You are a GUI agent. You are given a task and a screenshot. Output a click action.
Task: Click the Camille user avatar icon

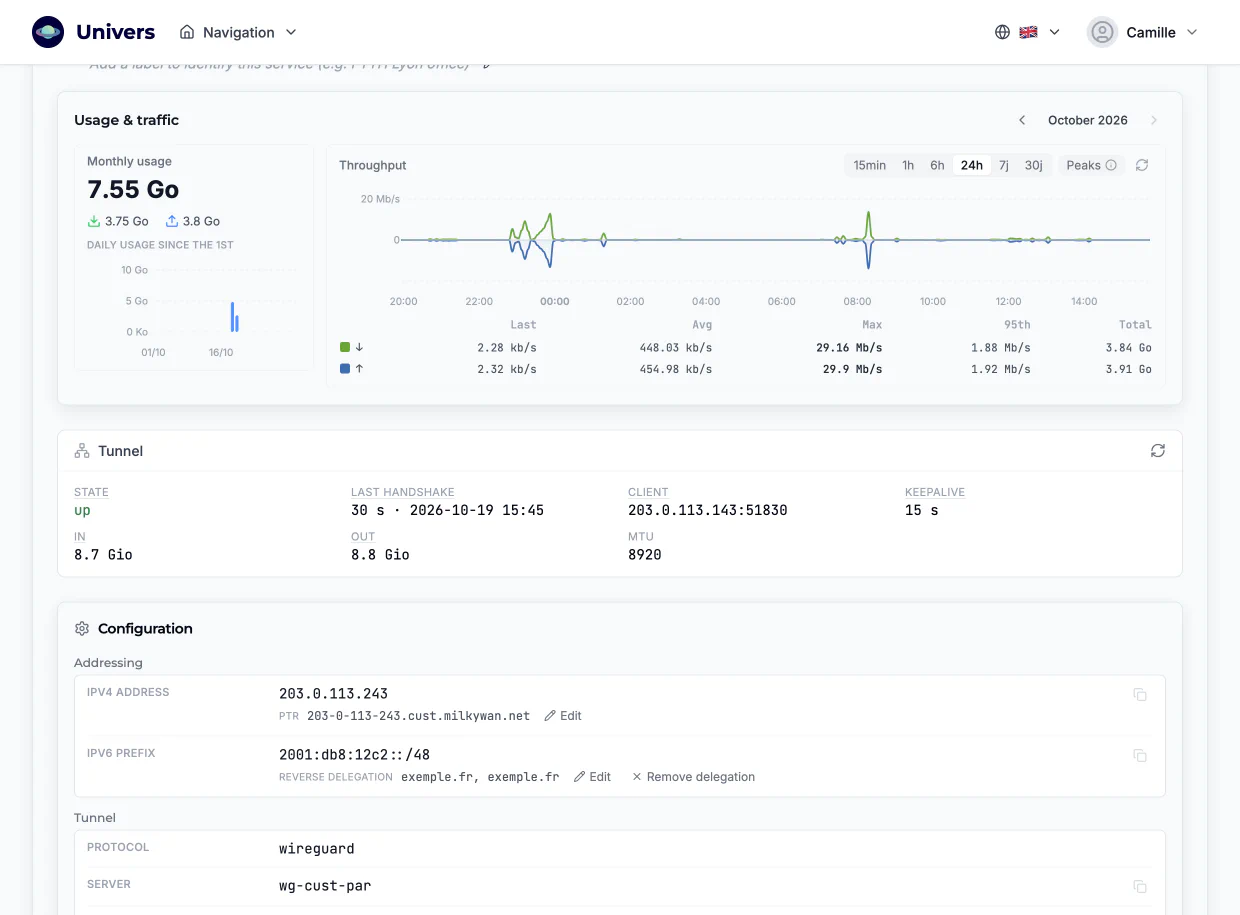point(1102,32)
